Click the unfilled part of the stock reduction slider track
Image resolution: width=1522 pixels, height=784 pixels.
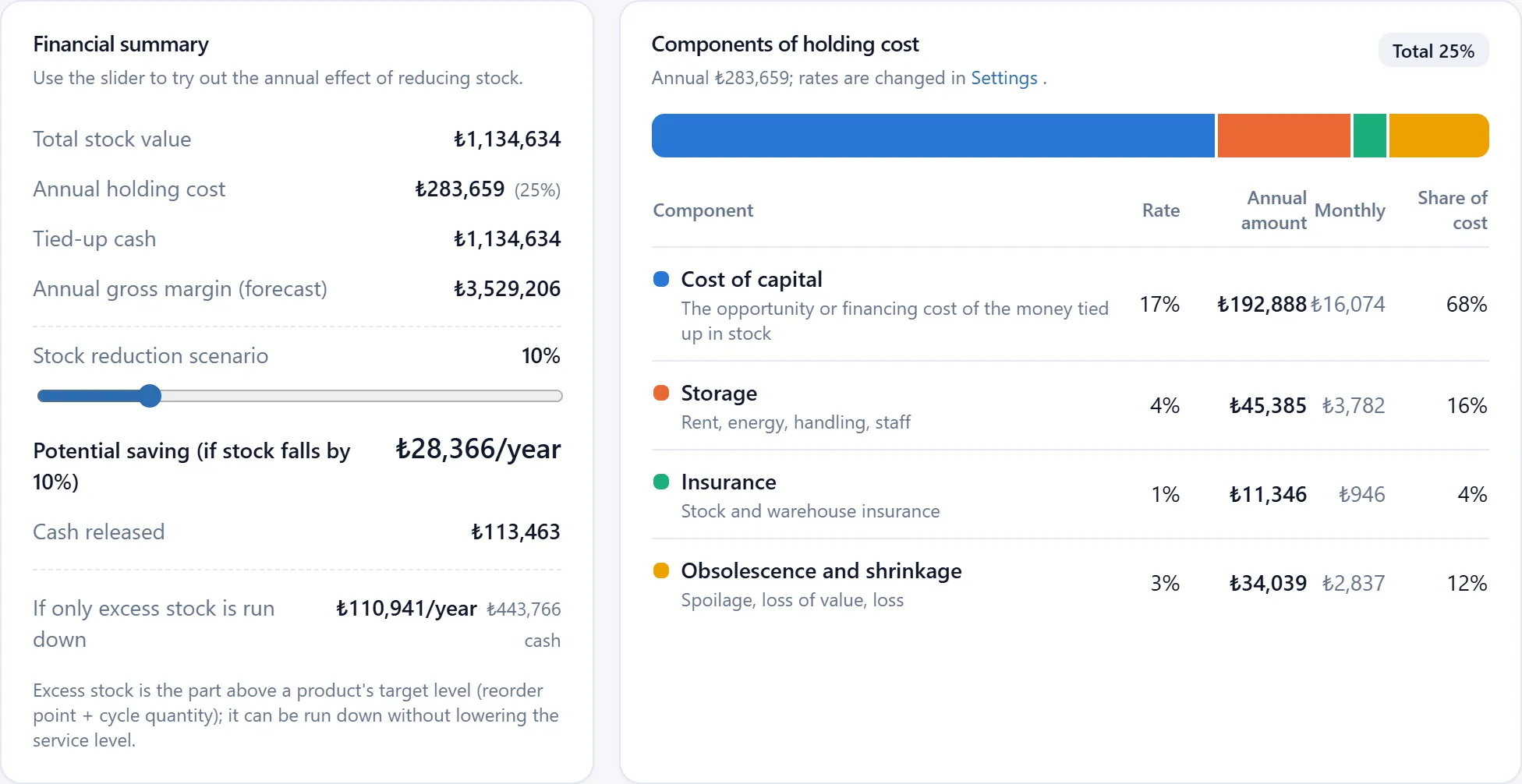(362, 396)
